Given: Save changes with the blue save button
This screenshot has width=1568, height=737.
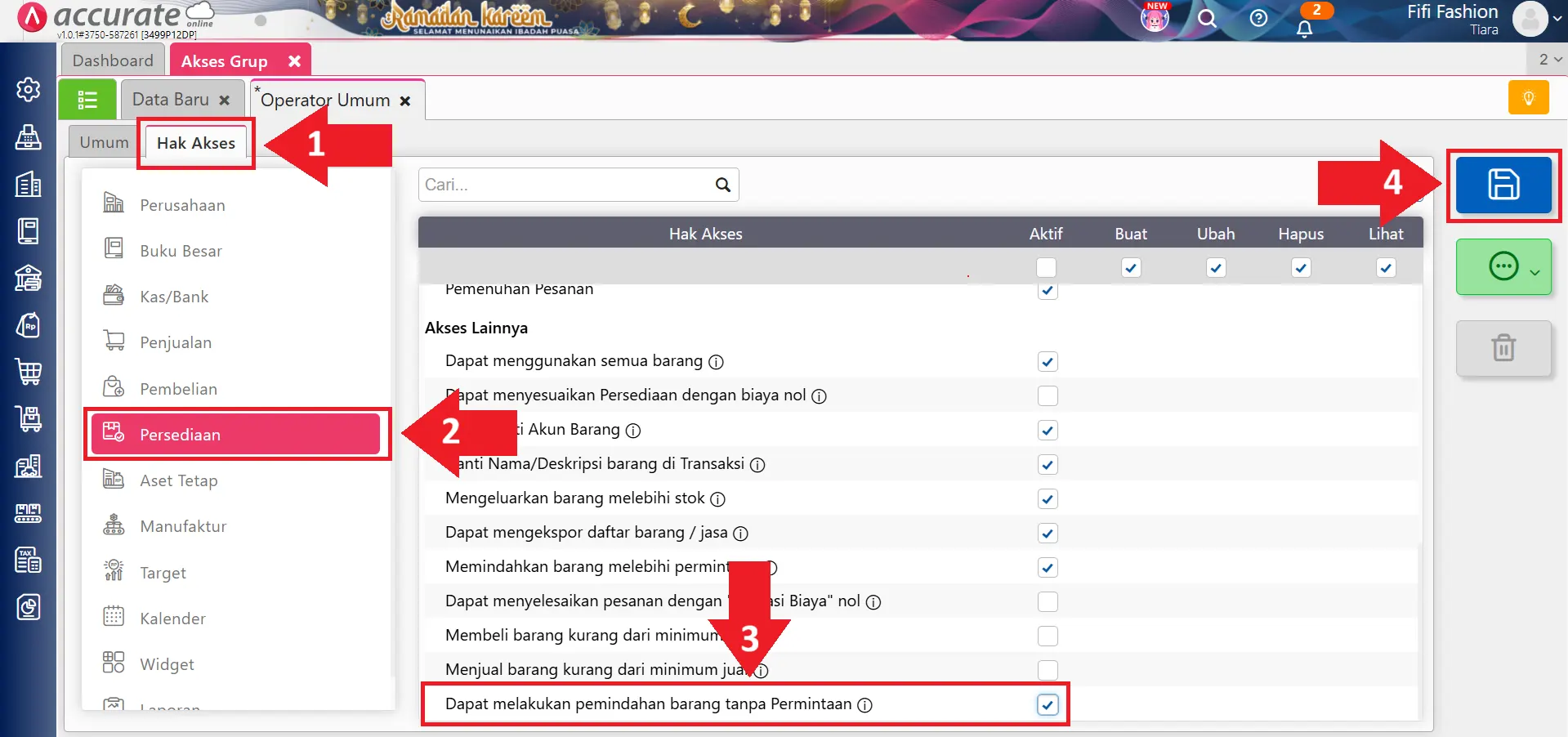Looking at the screenshot, I should coord(1503,185).
